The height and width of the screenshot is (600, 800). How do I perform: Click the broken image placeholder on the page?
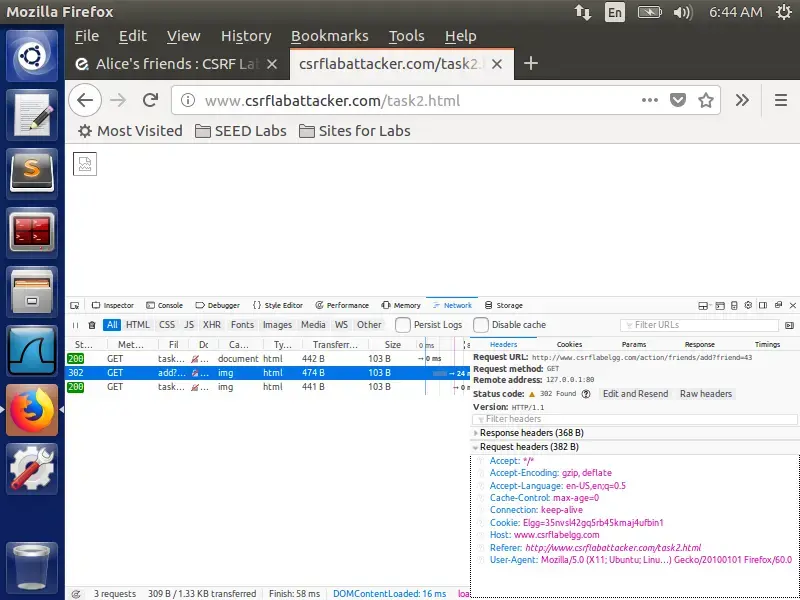[x=85, y=164]
